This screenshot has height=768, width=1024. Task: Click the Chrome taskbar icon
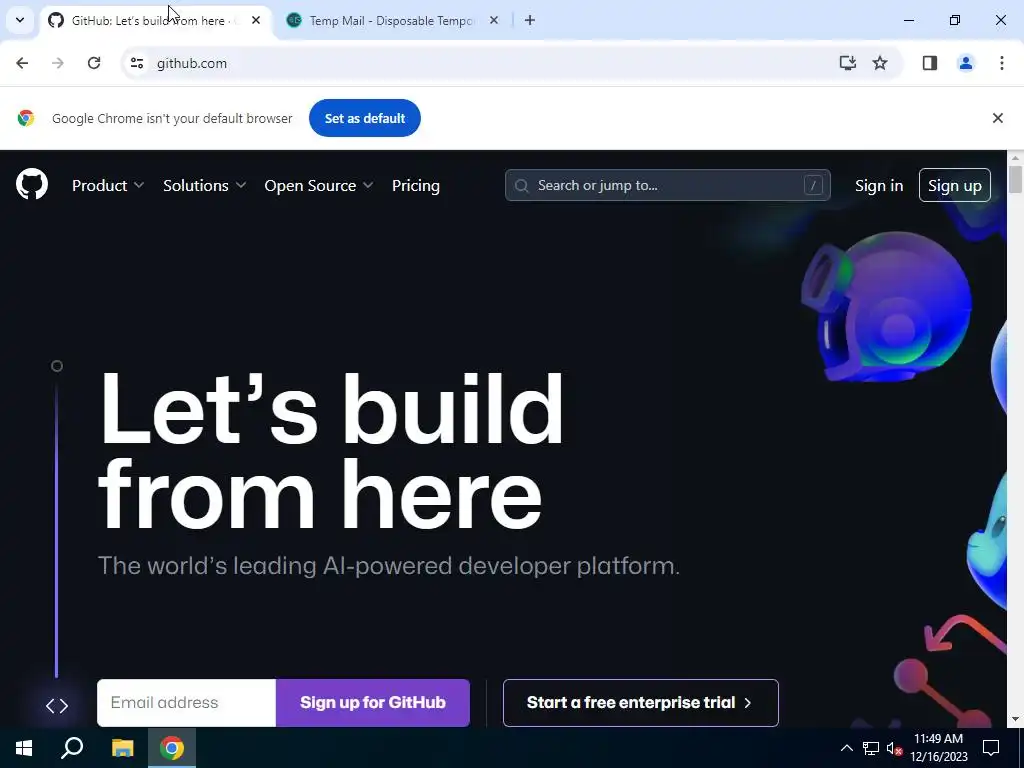click(172, 748)
